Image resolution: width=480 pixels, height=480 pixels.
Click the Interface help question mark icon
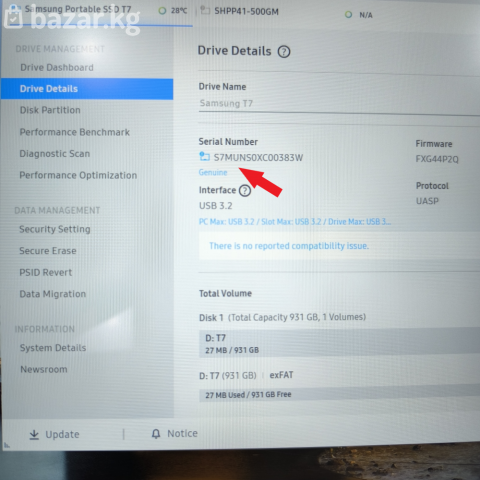click(245, 191)
